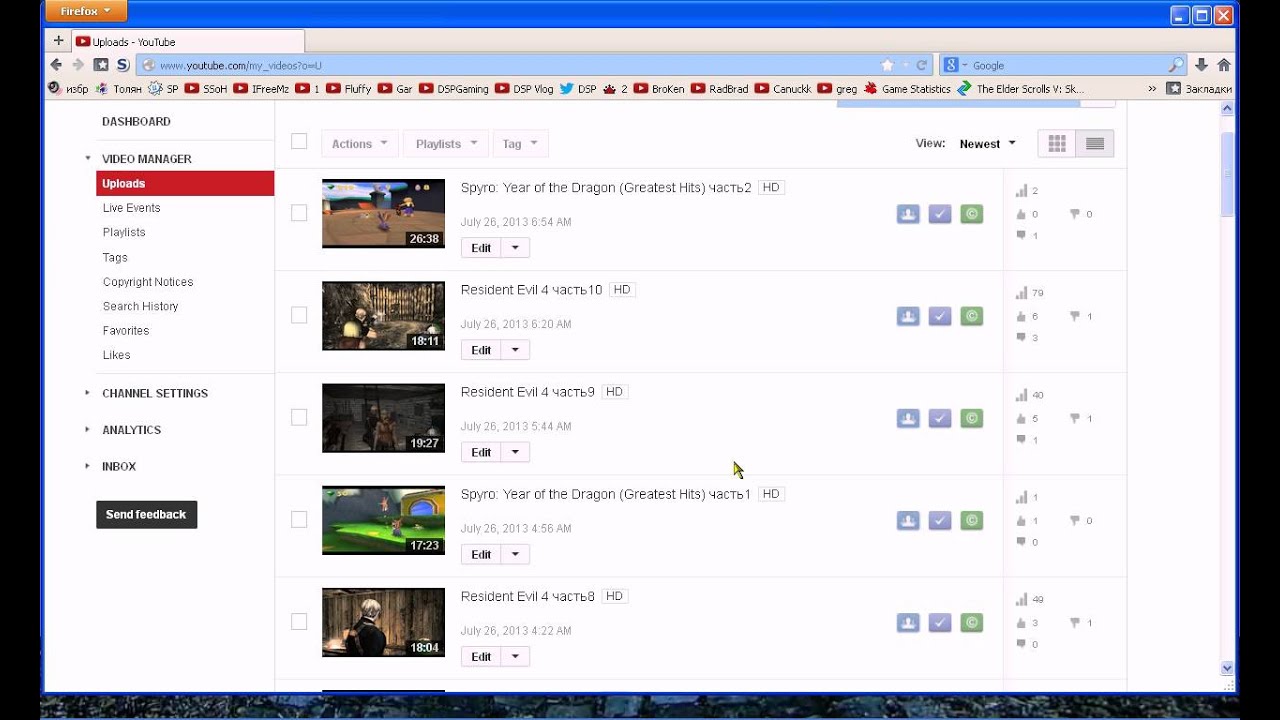Open Live Events in sidebar
Screen dimensions: 1280x720
(131, 208)
